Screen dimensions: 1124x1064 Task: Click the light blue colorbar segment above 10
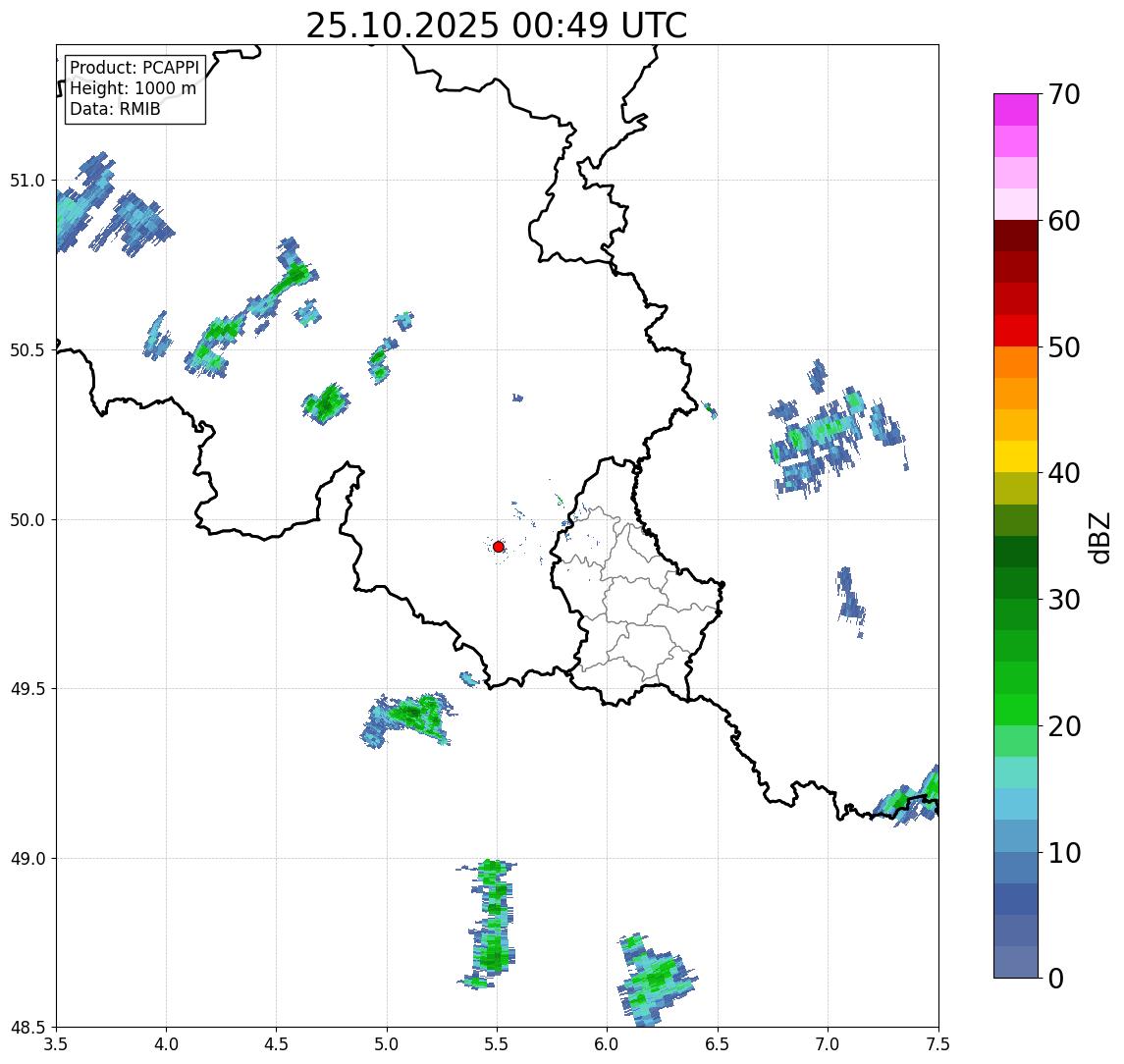(x=1016, y=835)
